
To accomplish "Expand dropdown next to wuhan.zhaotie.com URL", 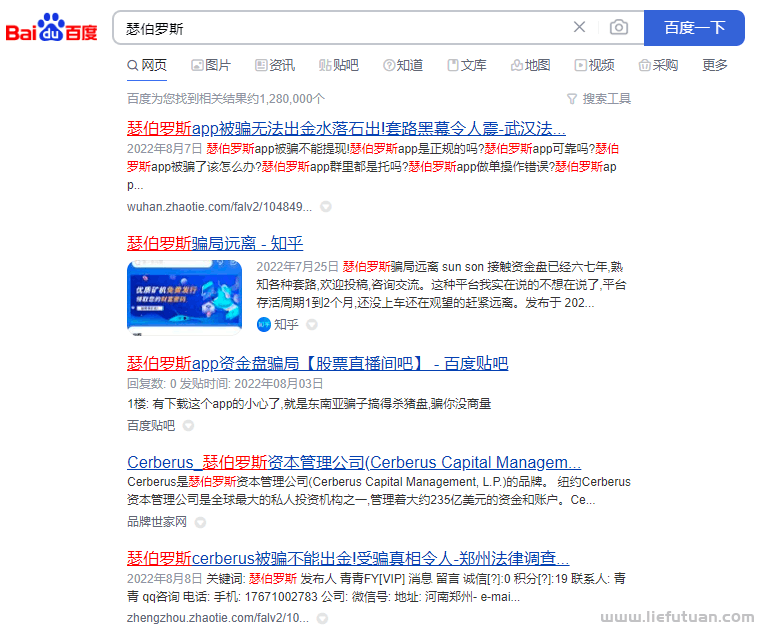I will click(x=326, y=207).
